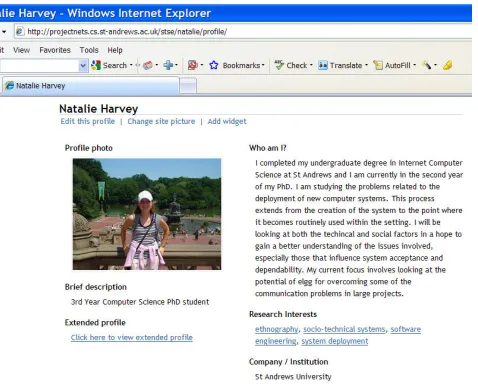Click the 'Brief description' heading
The image size is (478, 388).
[x=96, y=287]
